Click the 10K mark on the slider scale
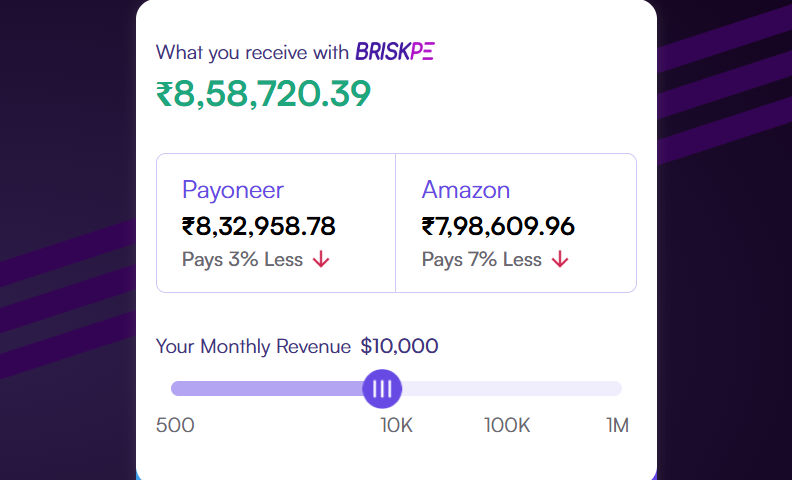 [396, 425]
